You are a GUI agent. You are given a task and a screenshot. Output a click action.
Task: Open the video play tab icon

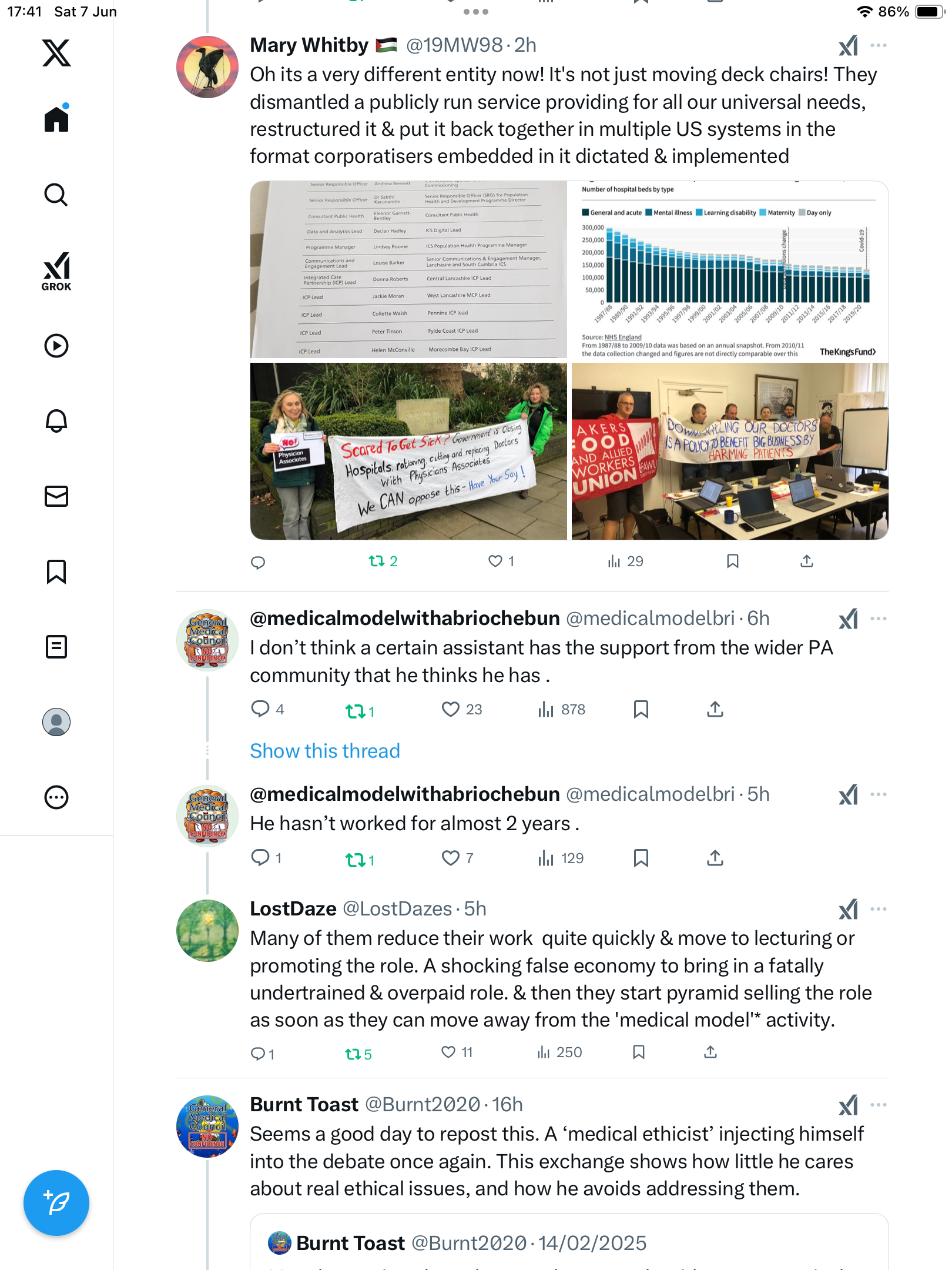click(56, 346)
